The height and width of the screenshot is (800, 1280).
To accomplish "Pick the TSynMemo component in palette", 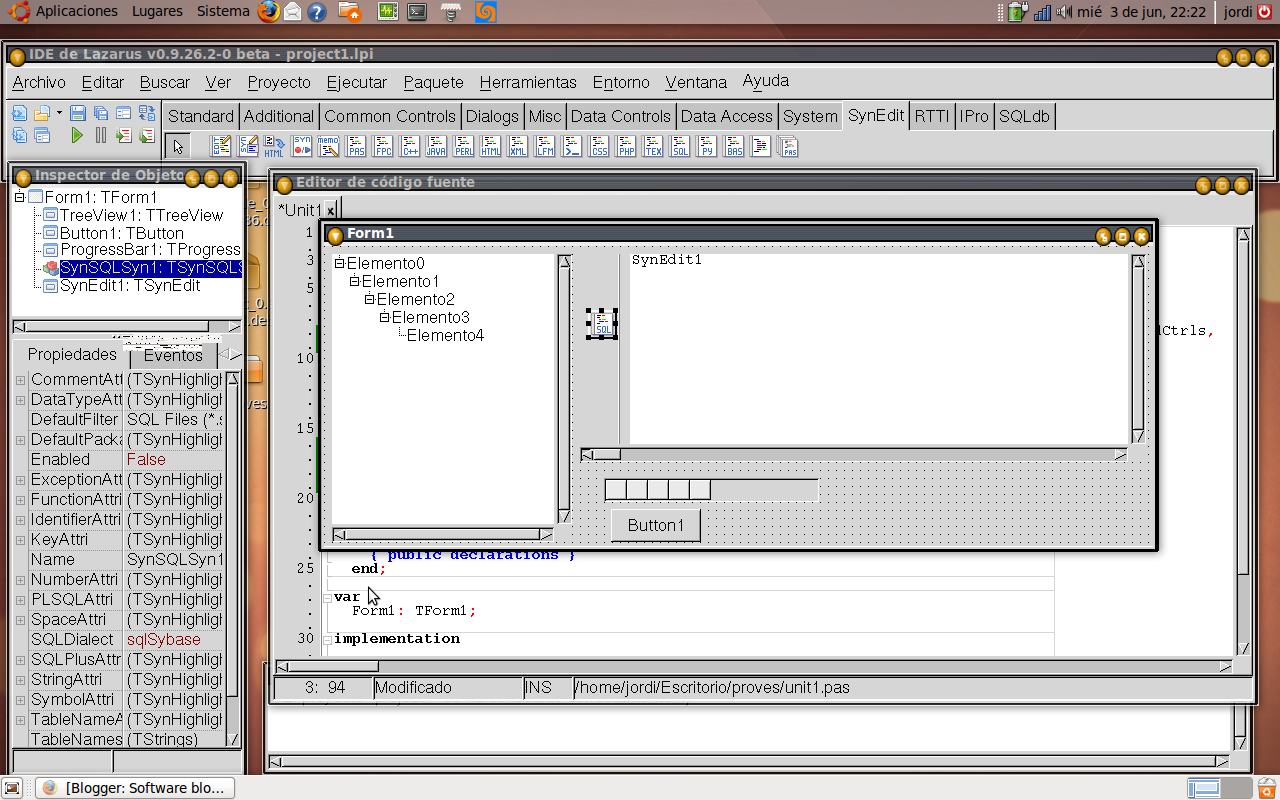I will [x=328, y=147].
